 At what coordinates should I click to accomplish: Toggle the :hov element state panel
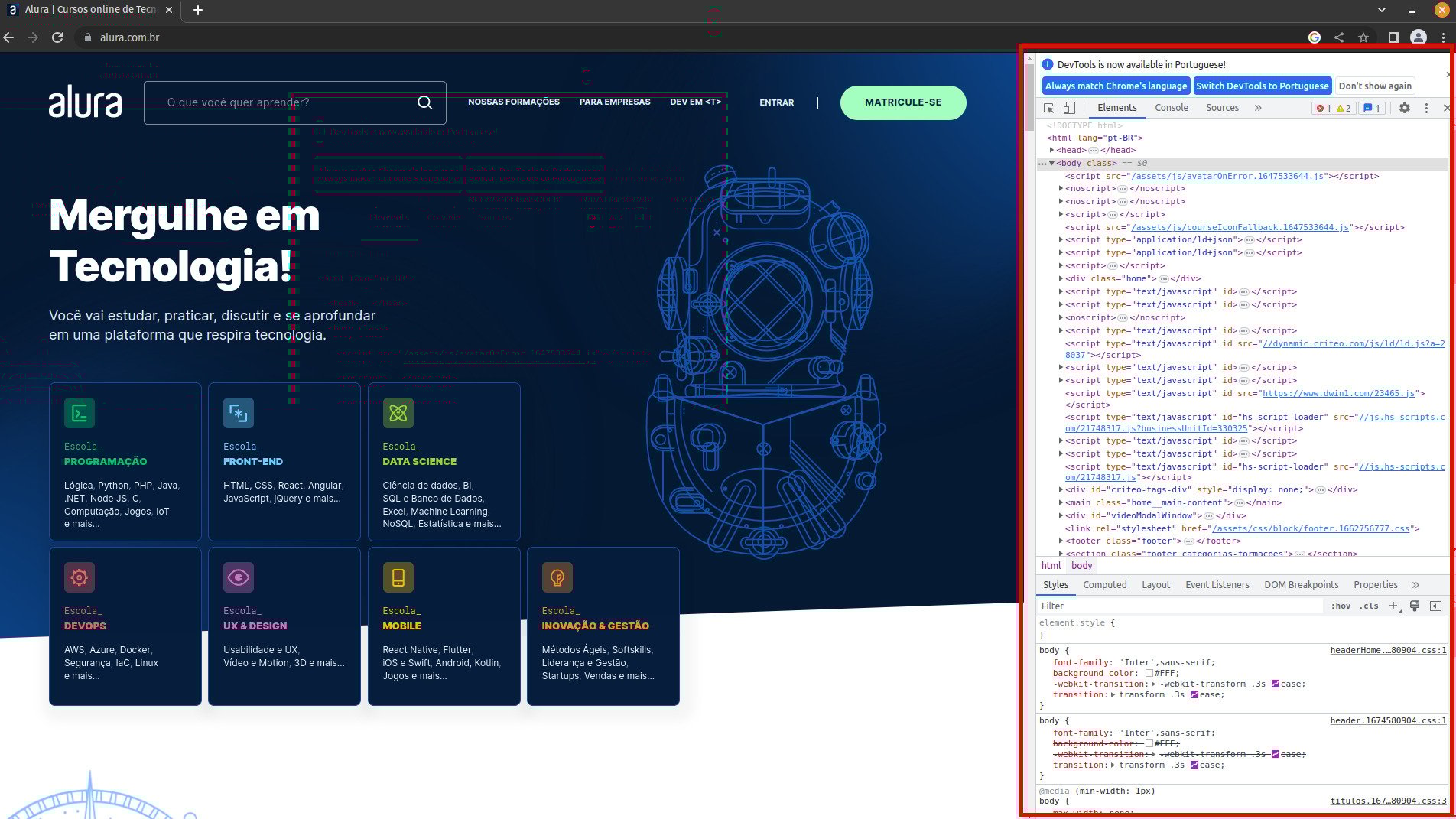tap(1341, 606)
